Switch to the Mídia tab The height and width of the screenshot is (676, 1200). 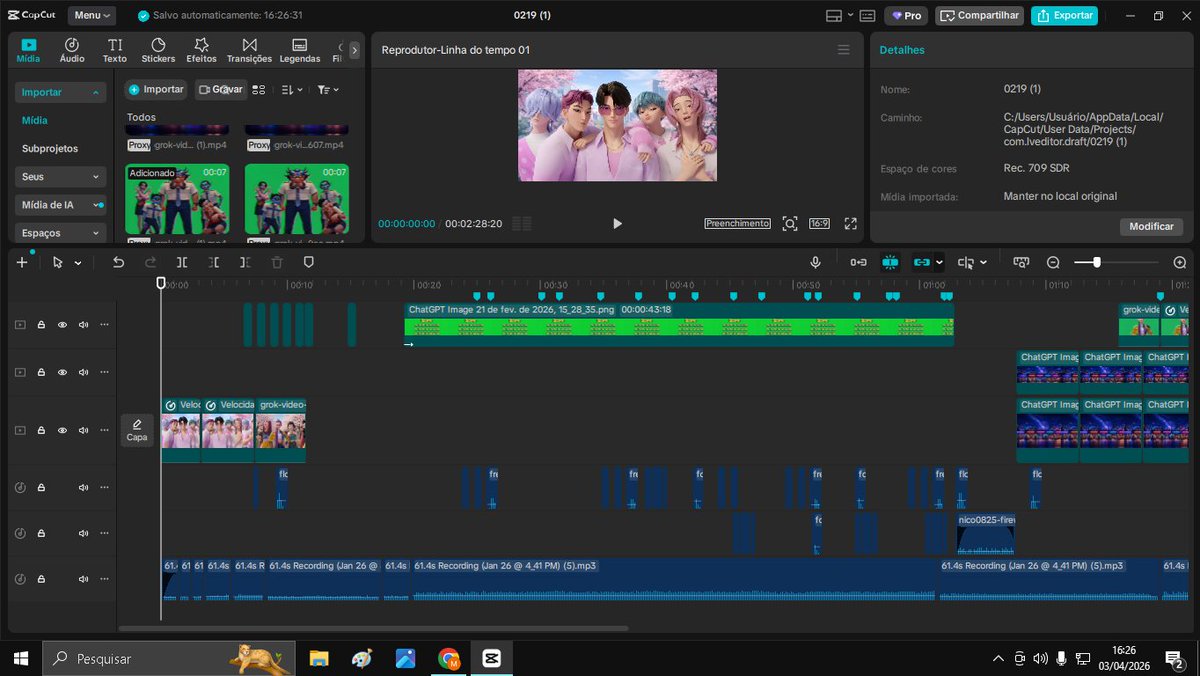pyautogui.click(x=28, y=50)
